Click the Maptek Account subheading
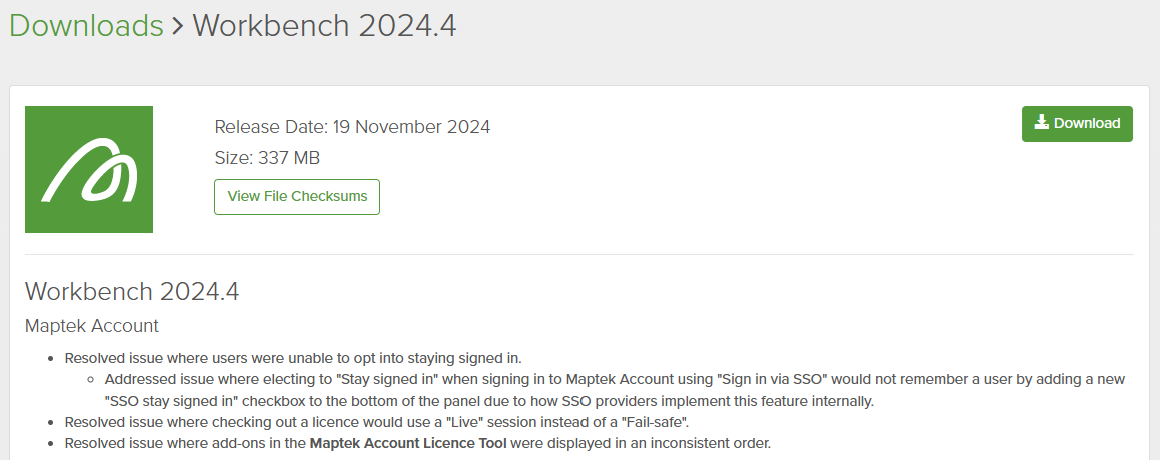 coord(92,326)
